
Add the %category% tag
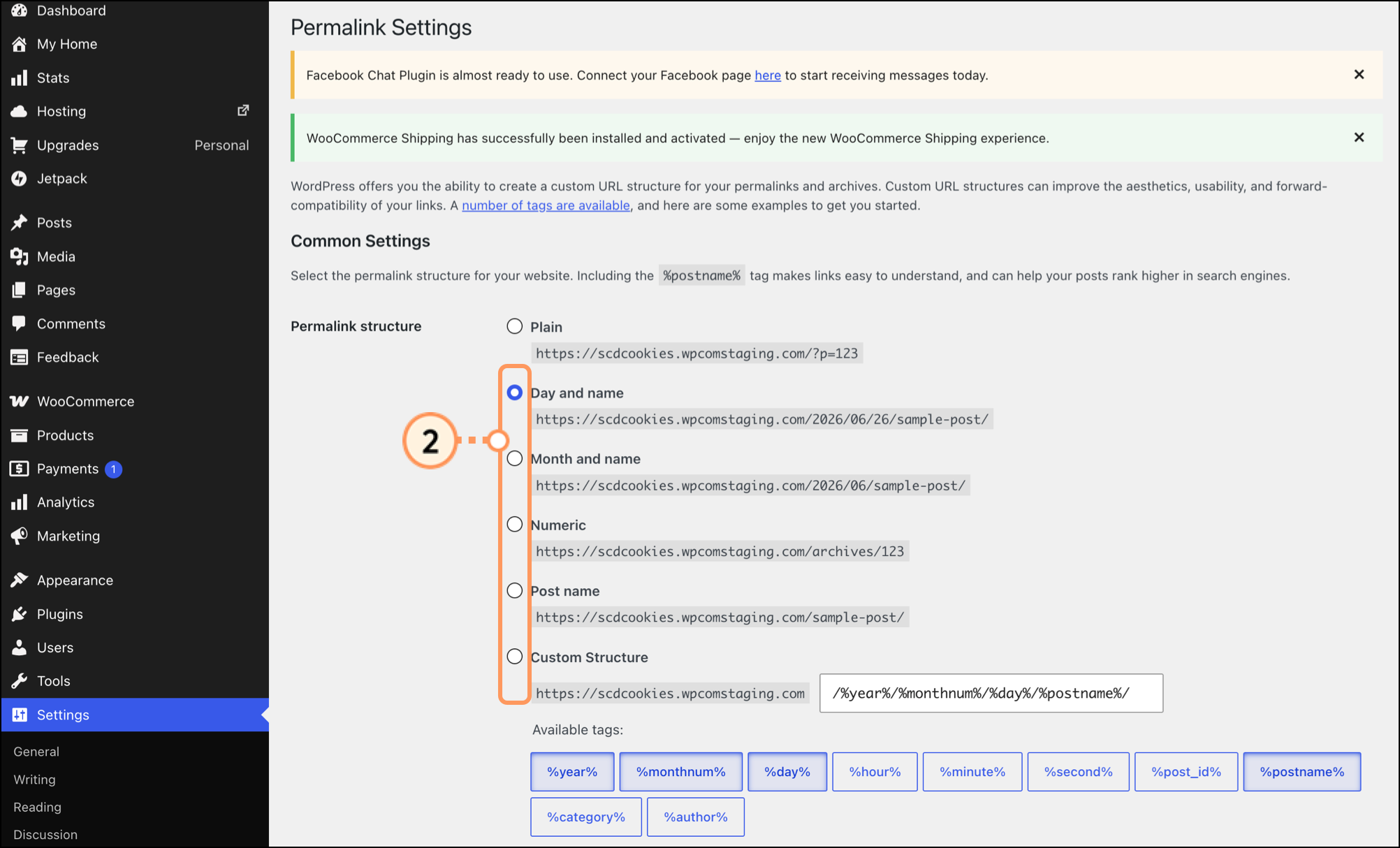click(x=586, y=817)
